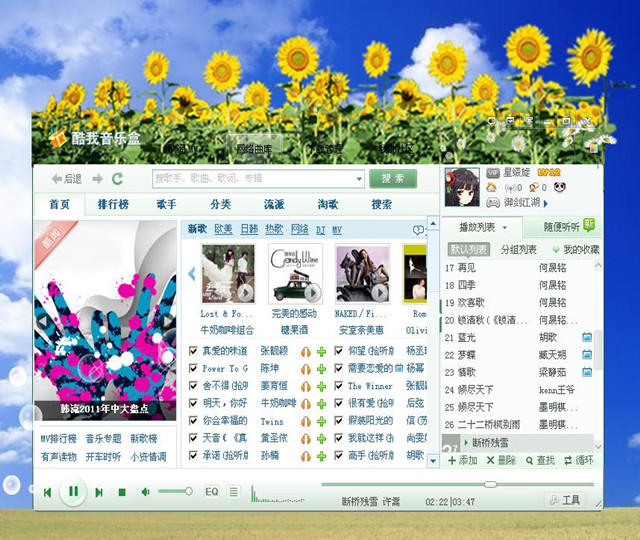Image resolution: width=640 pixels, height=540 pixels.
Task: Open the EQ equalizer
Action: pos(212,492)
